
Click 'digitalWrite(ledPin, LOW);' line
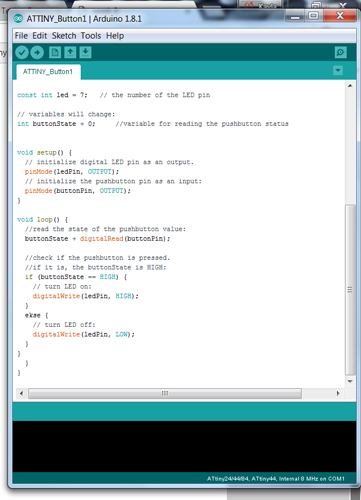pos(83,334)
